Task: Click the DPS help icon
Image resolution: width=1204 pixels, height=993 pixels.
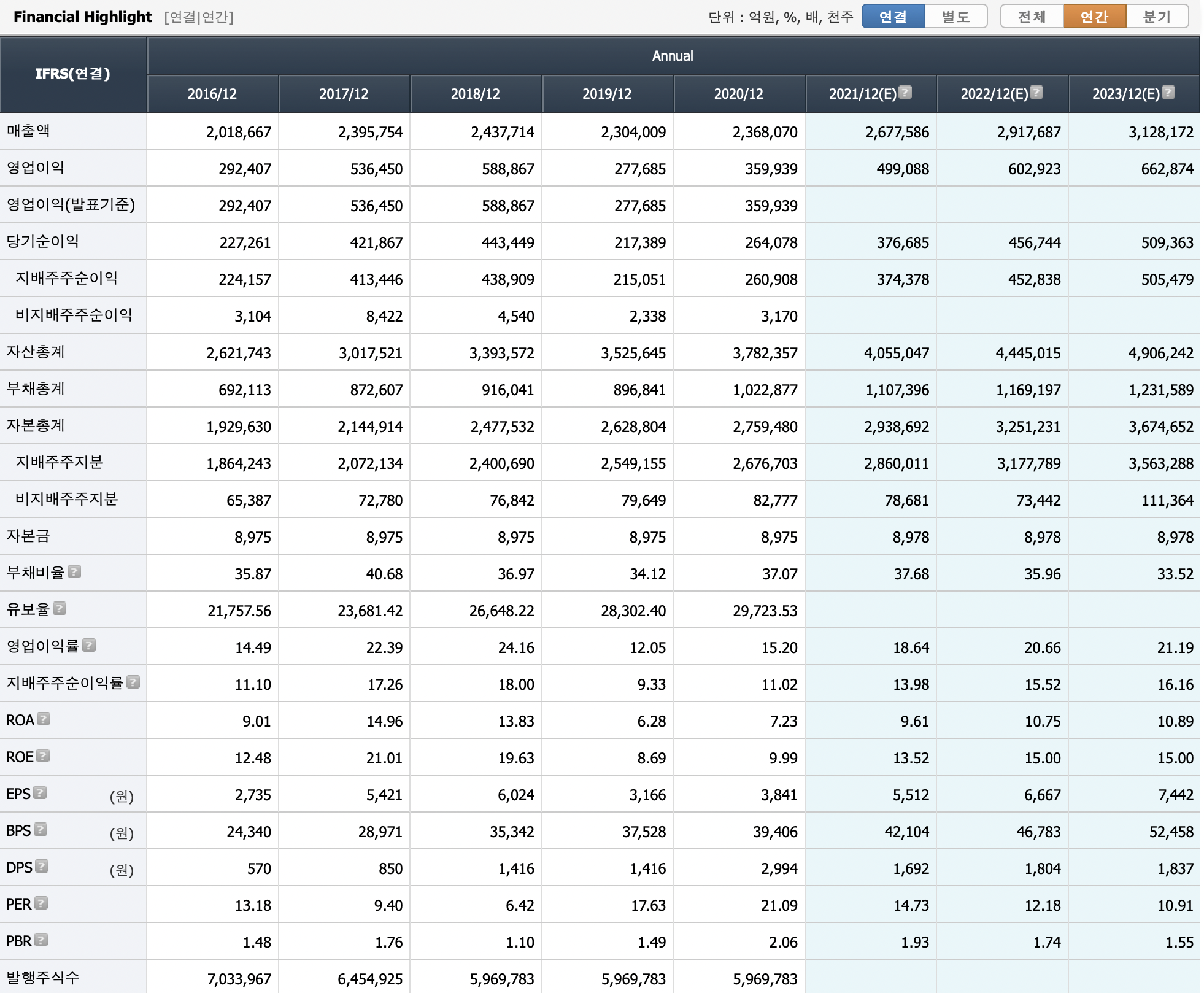Action: click(42, 866)
